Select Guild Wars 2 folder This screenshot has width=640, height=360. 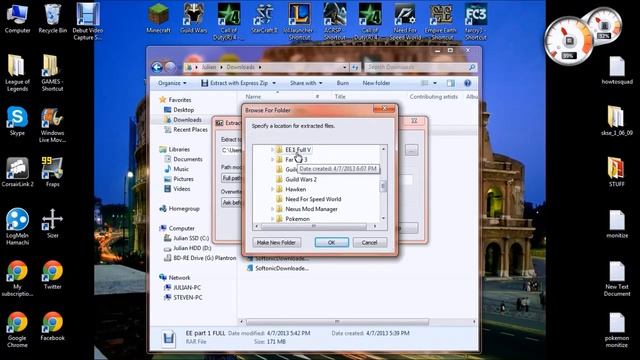pos(301,179)
